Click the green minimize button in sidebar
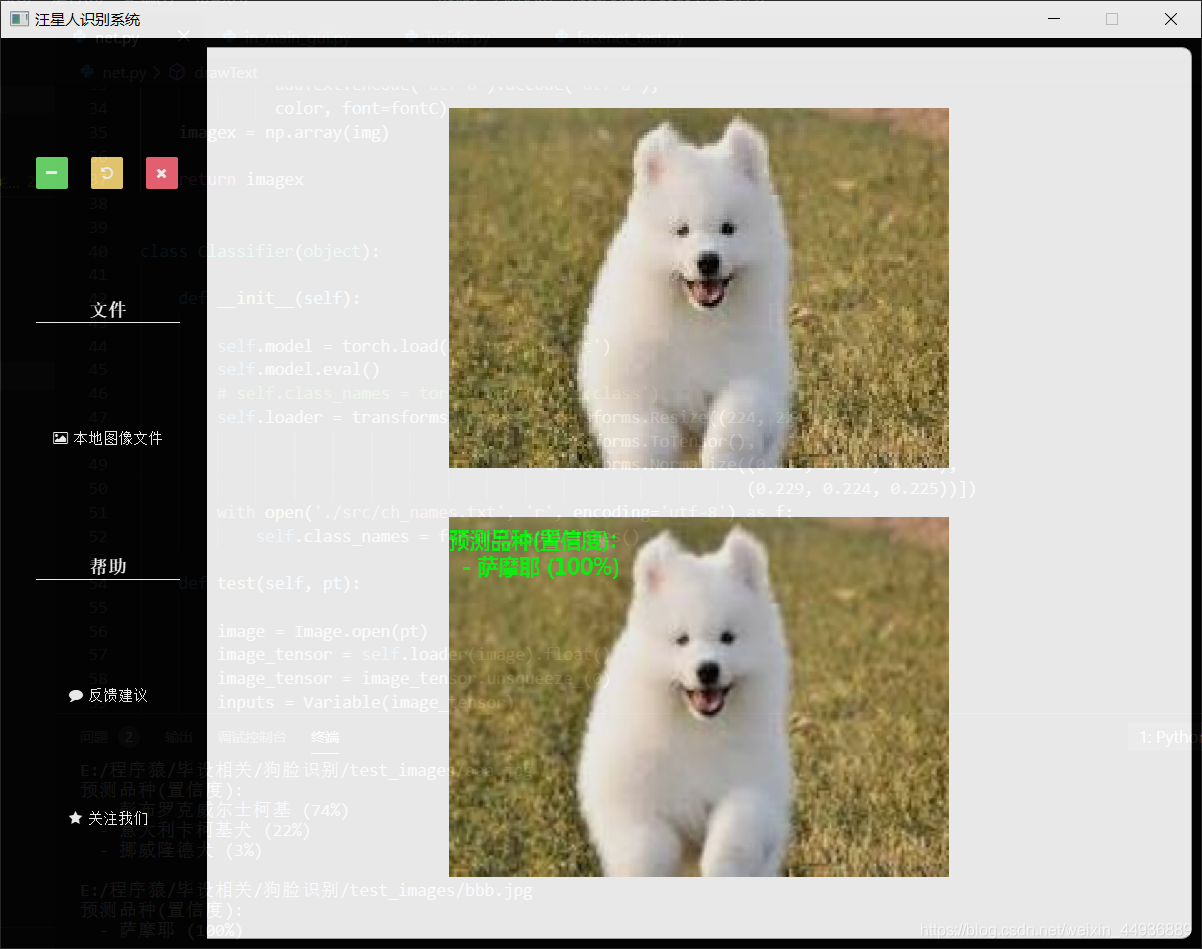The image size is (1202, 949). click(52, 173)
